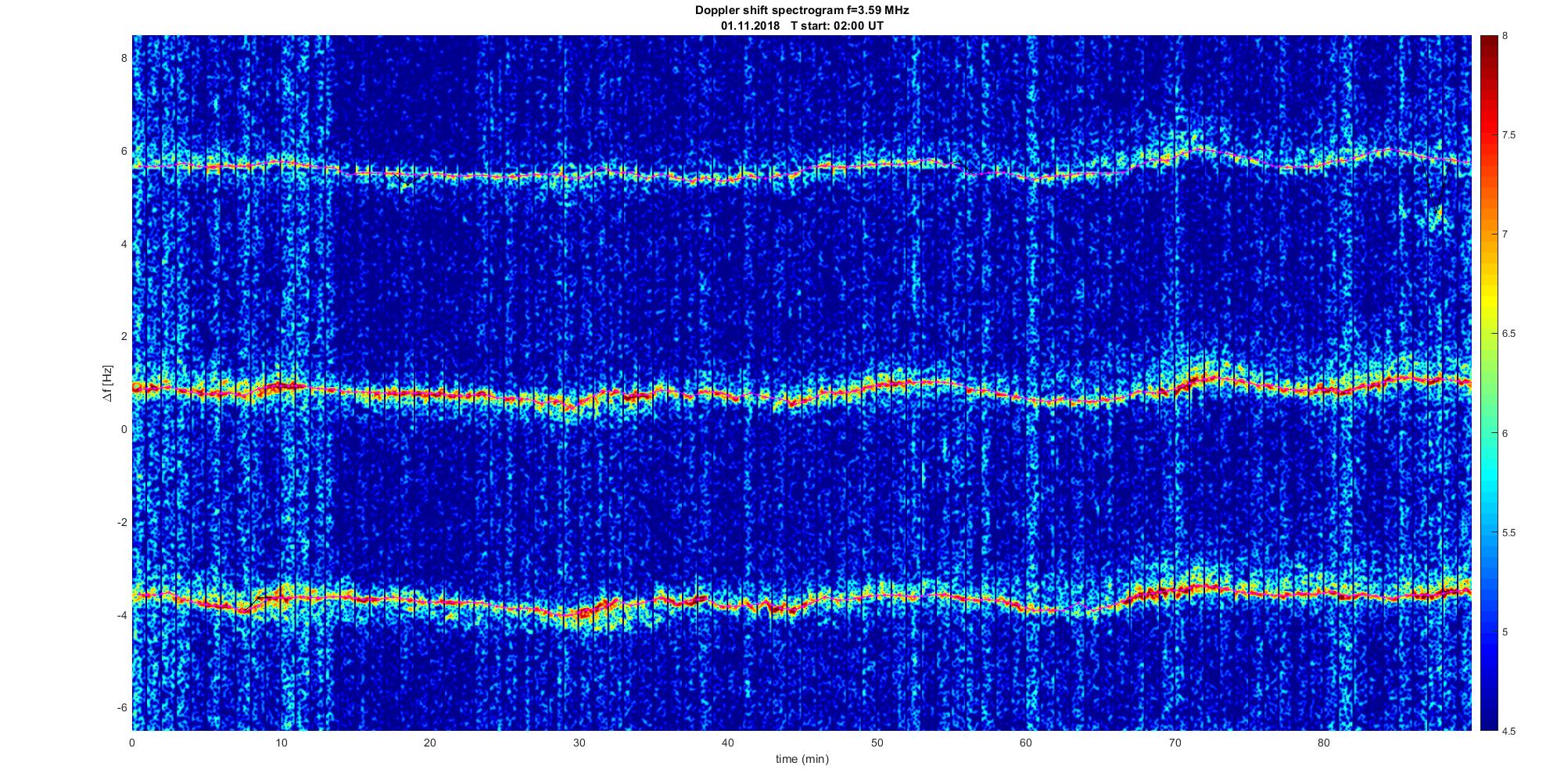Click the 0 tick on the time axis

pyautogui.click(x=132, y=743)
